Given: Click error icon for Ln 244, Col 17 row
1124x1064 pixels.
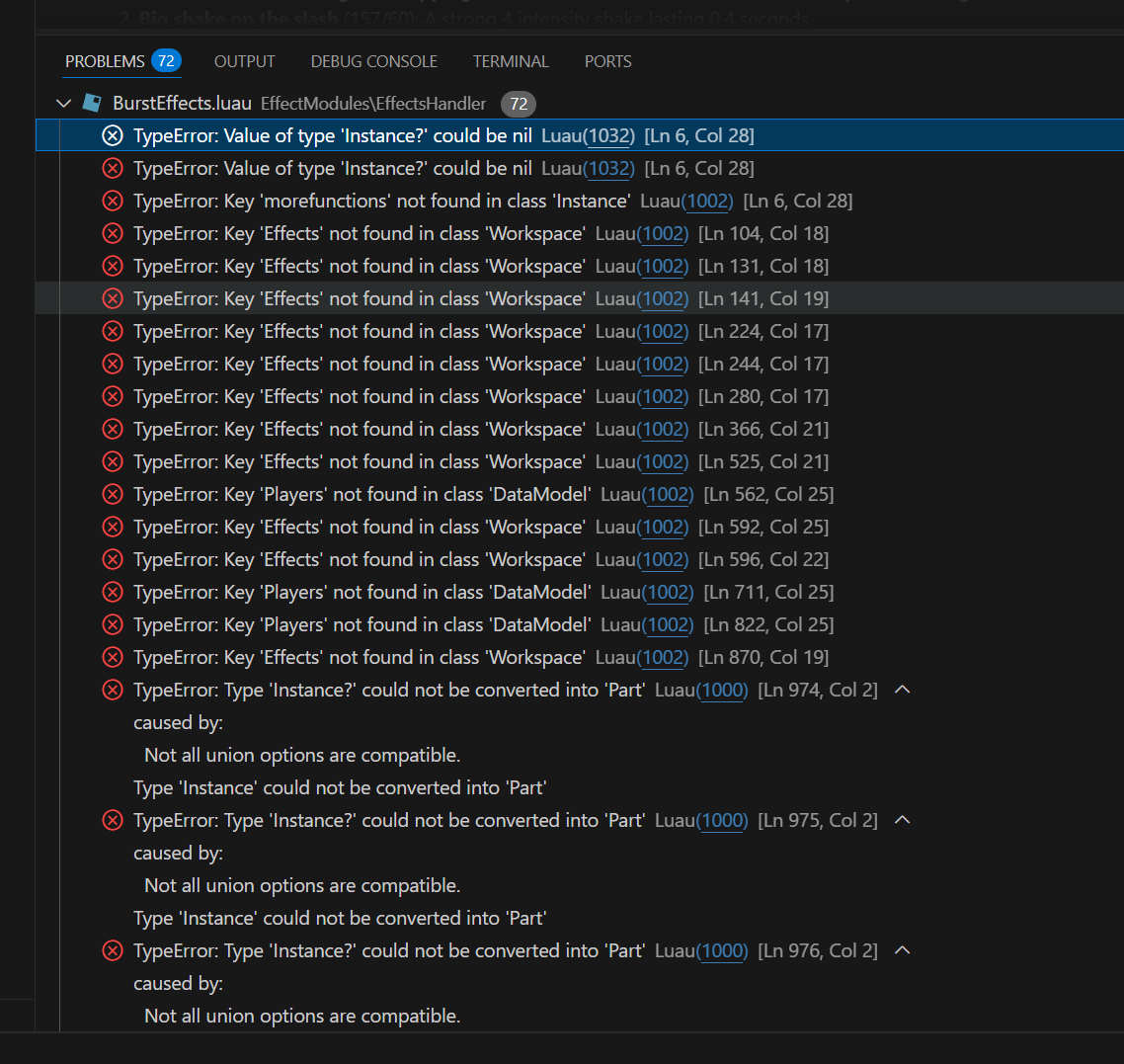Looking at the screenshot, I should (113, 364).
